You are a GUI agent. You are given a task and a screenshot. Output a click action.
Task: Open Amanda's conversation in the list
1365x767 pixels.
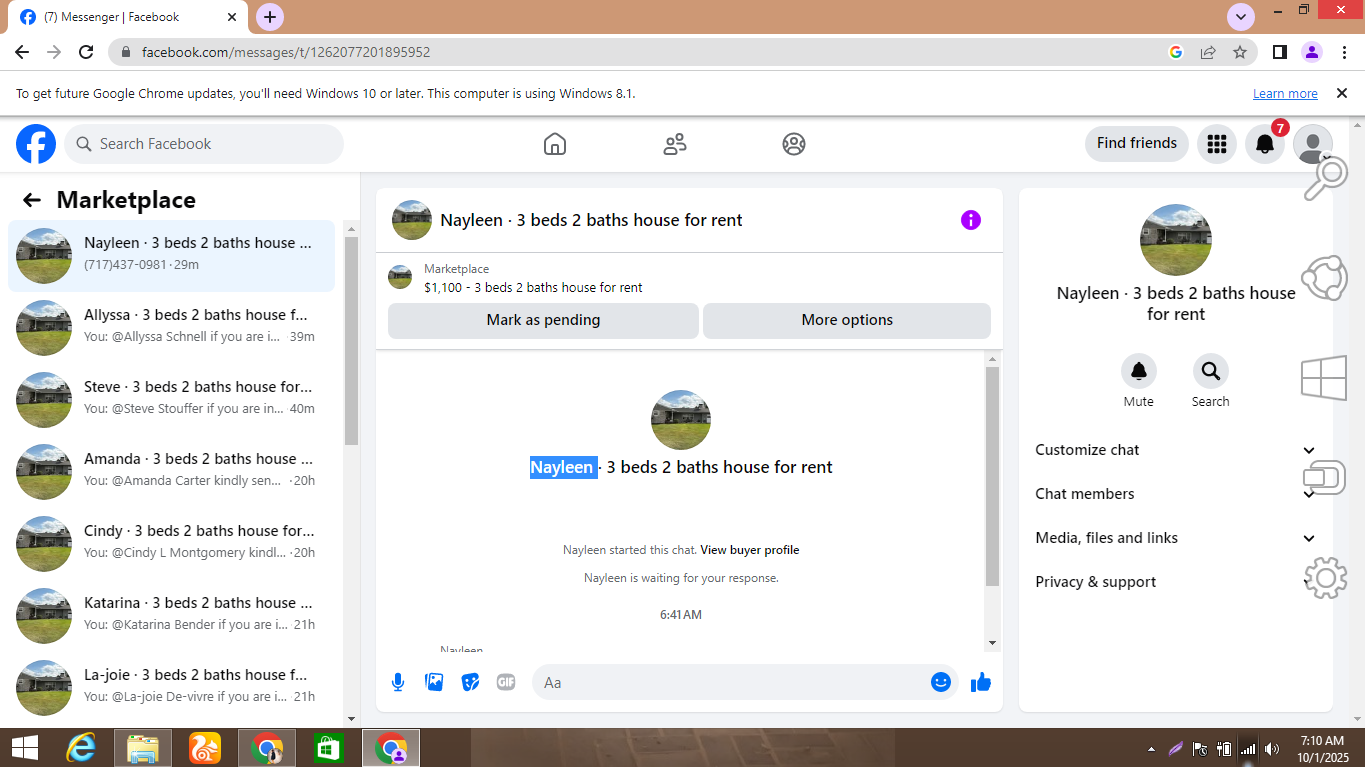[x=172, y=472]
